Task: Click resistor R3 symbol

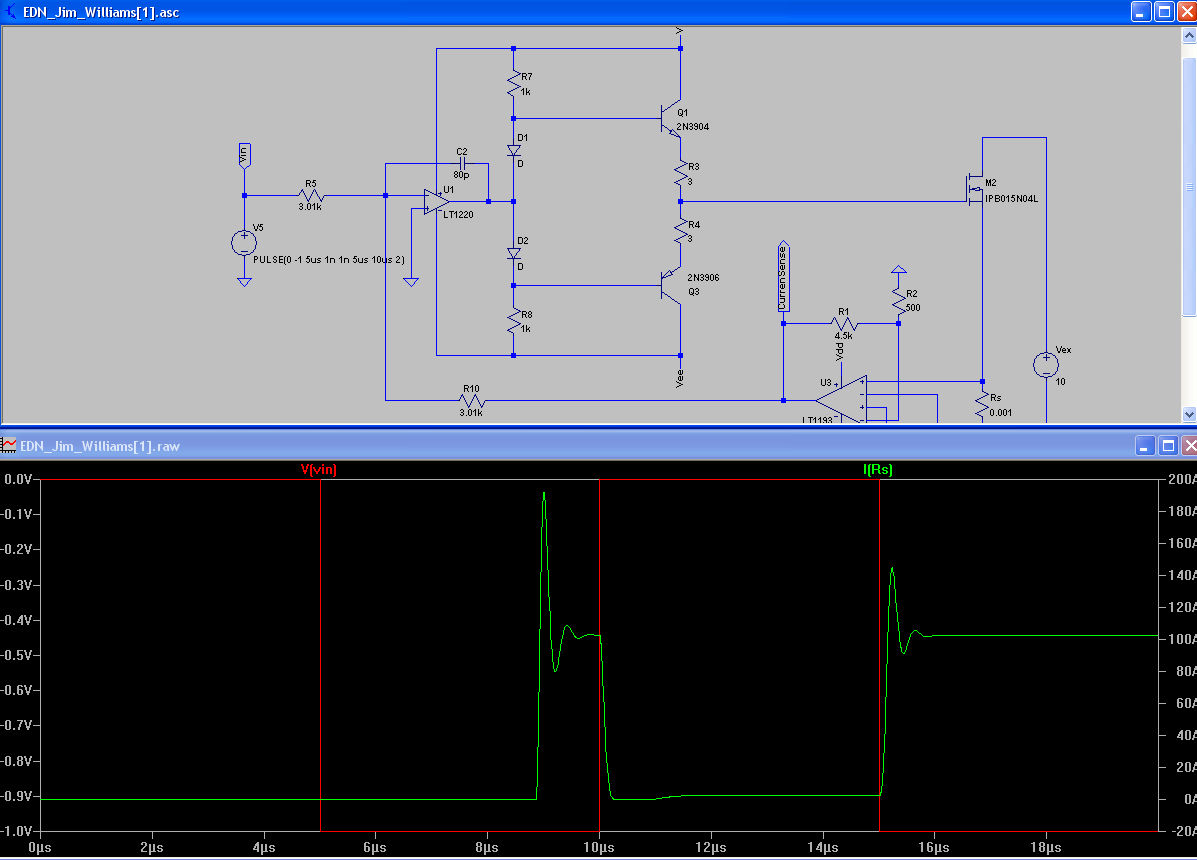Action: click(x=680, y=174)
